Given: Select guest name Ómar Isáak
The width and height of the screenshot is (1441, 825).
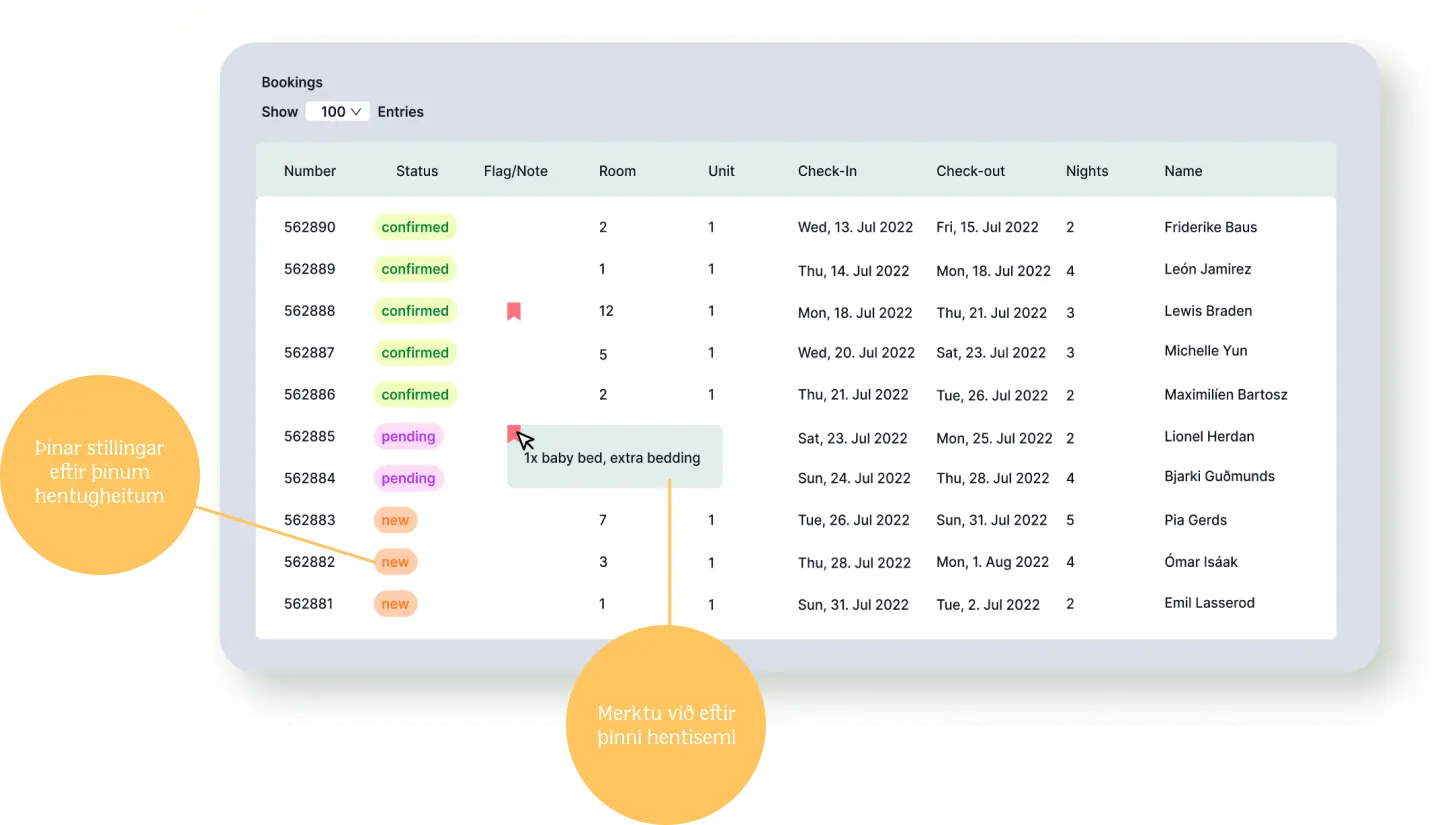Looking at the screenshot, I should [1200, 562].
